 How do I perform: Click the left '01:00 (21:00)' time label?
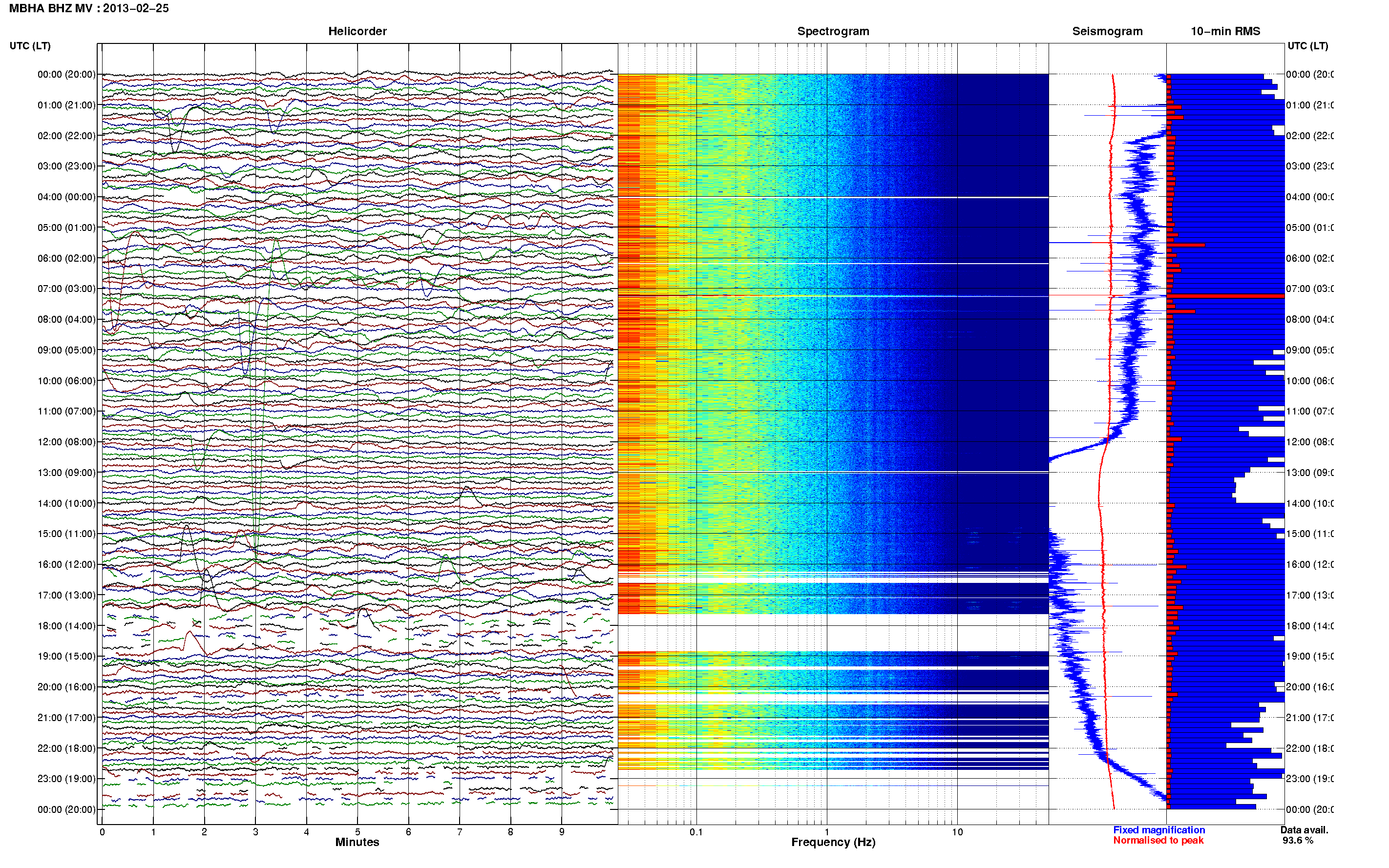66,105
